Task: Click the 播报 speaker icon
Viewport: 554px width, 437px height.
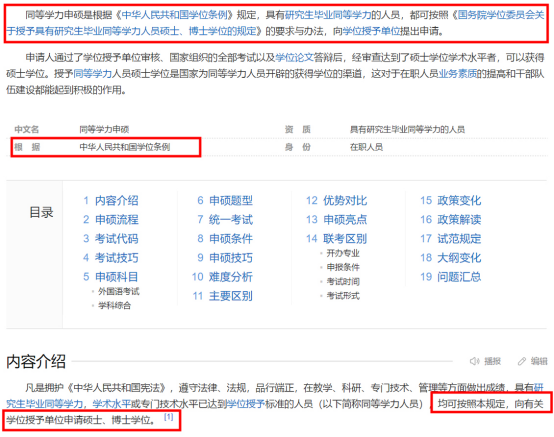Action: click(x=475, y=361)
